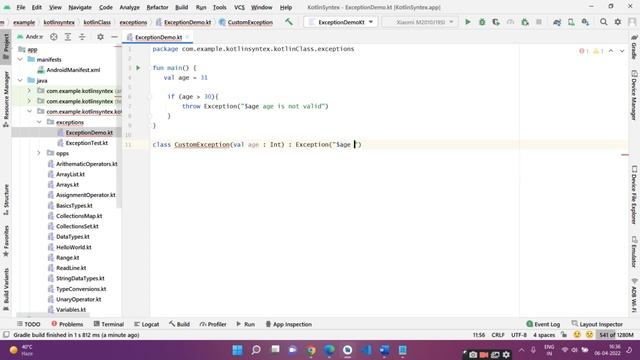The image size is (640, 360).
Task: Open Emulator side panel
Action: (x=634, y=252)
